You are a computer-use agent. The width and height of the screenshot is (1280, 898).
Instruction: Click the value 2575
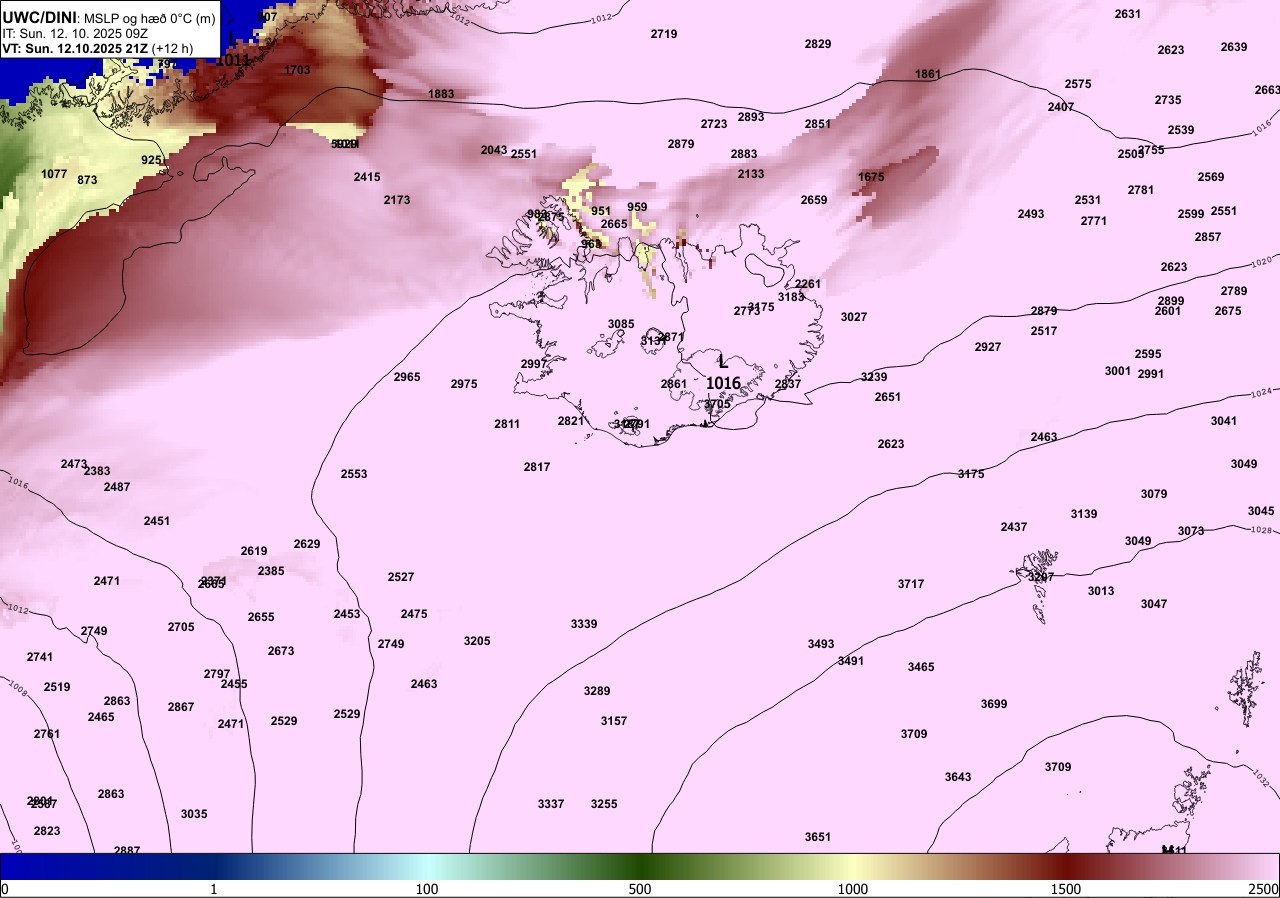pyautogui.click(x=1078, y=84)
